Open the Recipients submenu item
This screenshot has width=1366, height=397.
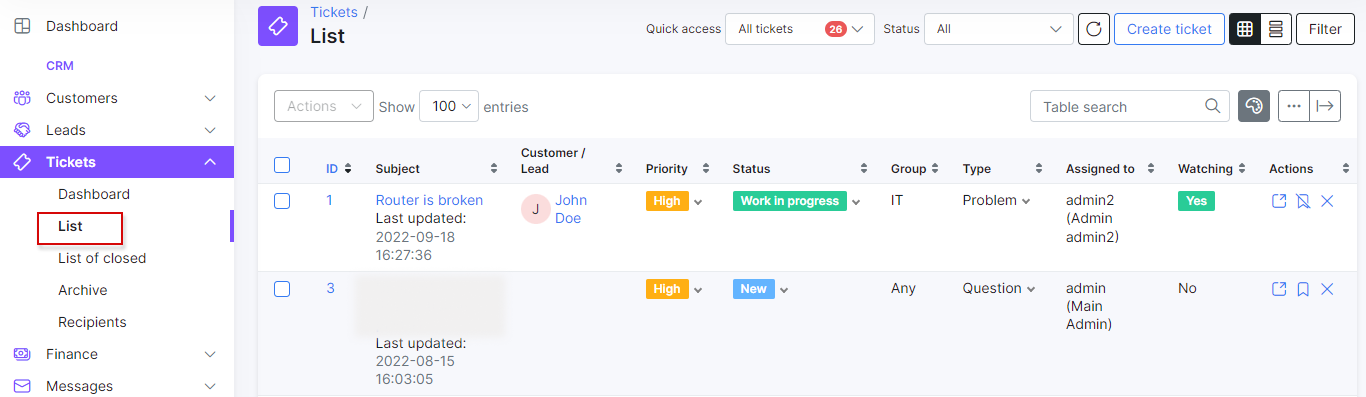92,322
